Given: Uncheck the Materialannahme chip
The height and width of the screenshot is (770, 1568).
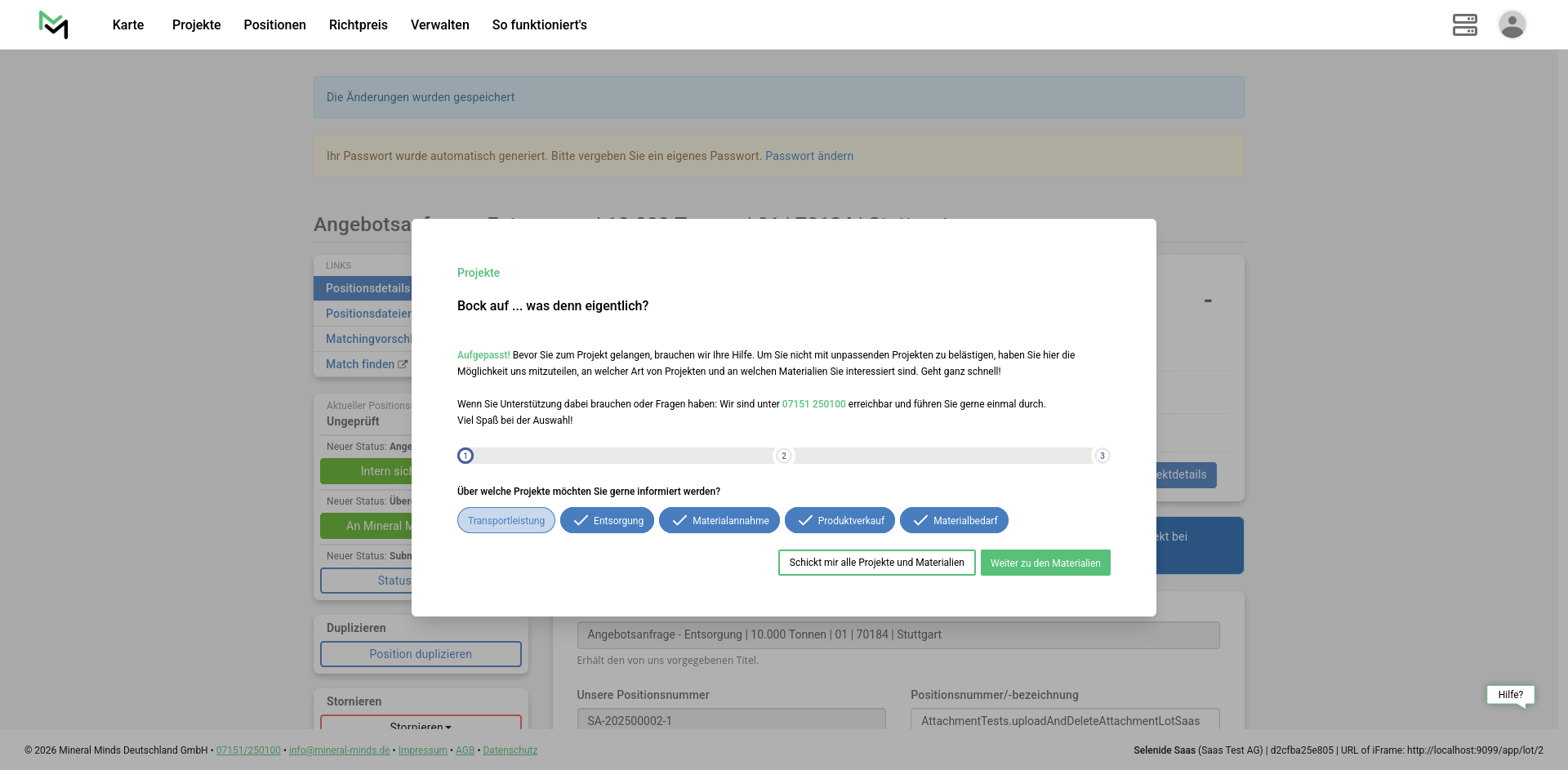Looking at the screenshot, I should click(x=719, y=521).
